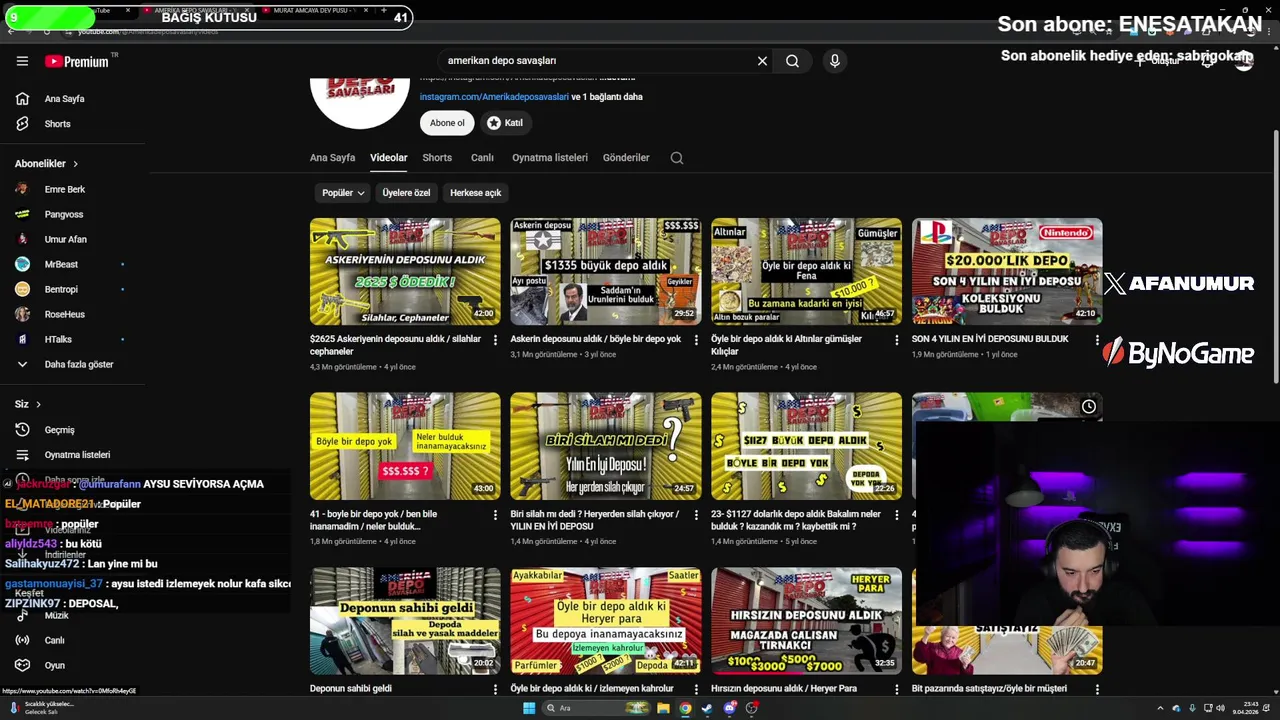Click the Abone ol subscribe button
The width and height of the screenshot is (1280, 720).
(447, 123)
